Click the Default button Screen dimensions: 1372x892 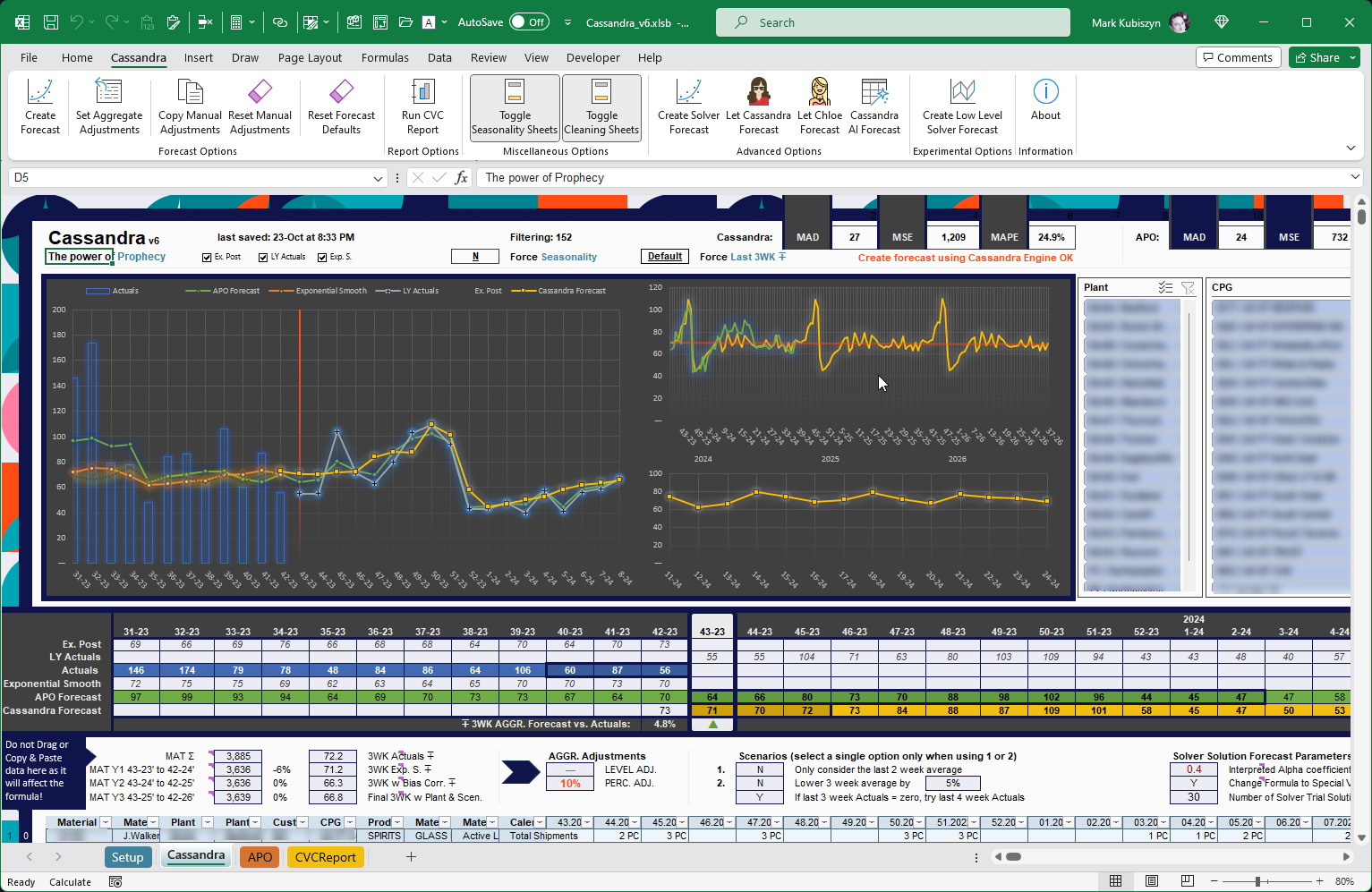665,257
